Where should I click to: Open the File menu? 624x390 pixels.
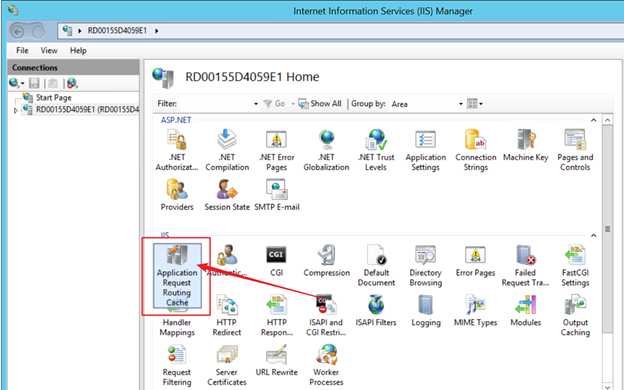(x=22, y=51)
